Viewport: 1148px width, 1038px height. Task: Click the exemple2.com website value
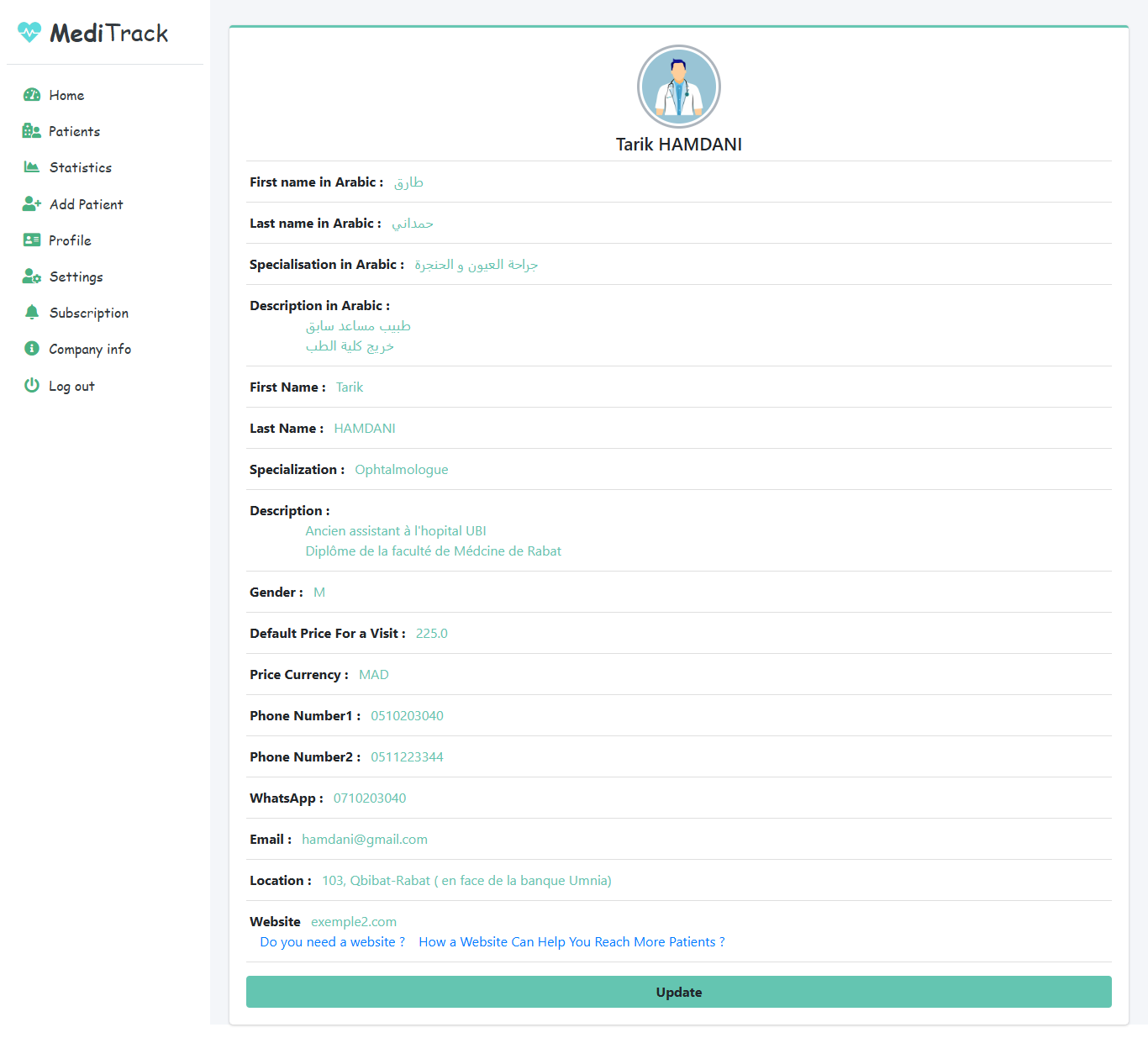point(354,922)
